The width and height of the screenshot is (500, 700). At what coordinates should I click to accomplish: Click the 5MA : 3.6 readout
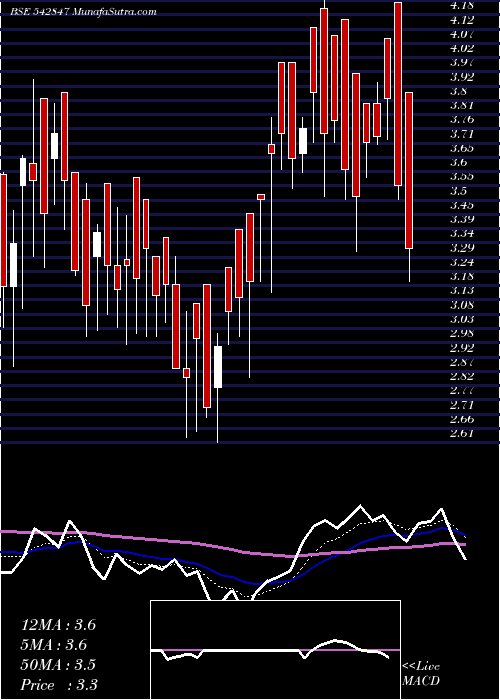[54, 645]
